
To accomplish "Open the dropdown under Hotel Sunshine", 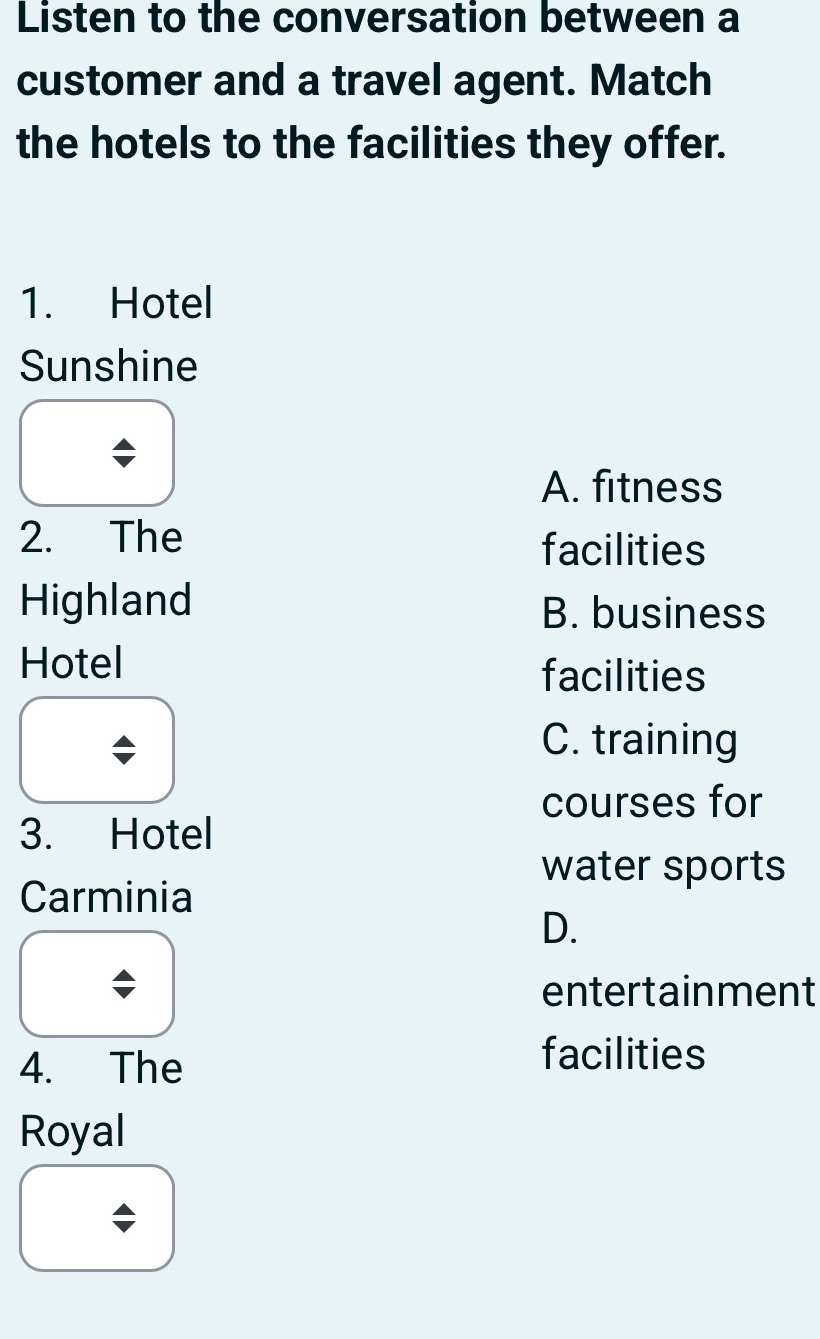I will pyautogui.click(x=97, y=453).
